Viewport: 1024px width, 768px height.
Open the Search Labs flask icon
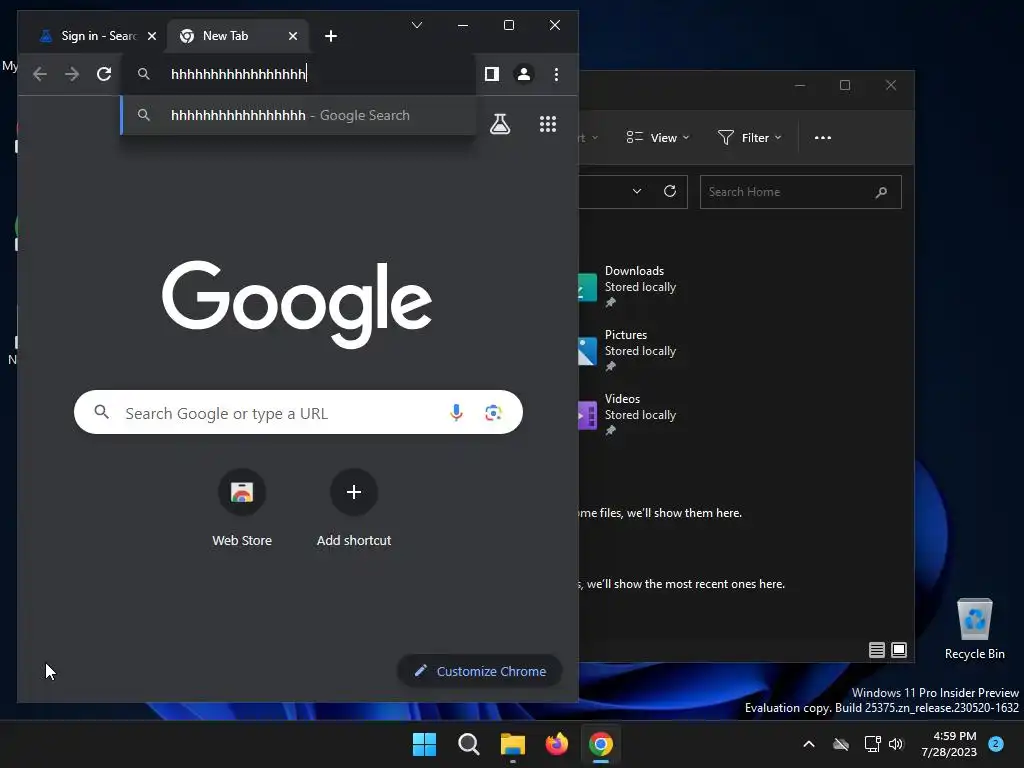pyautogui.click(x=500, y=124)
